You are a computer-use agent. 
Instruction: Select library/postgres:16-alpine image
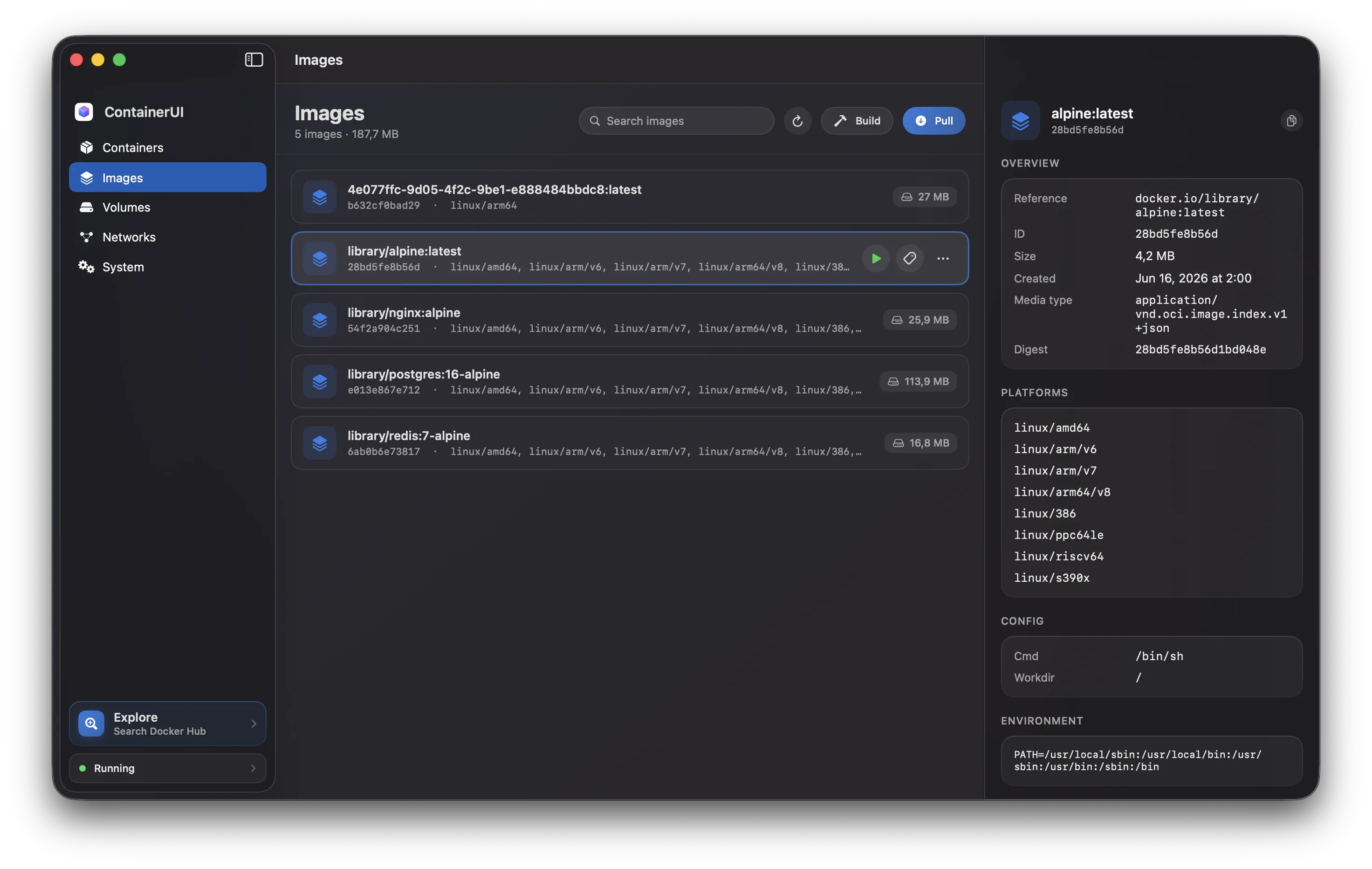click(x=630, y=382)
